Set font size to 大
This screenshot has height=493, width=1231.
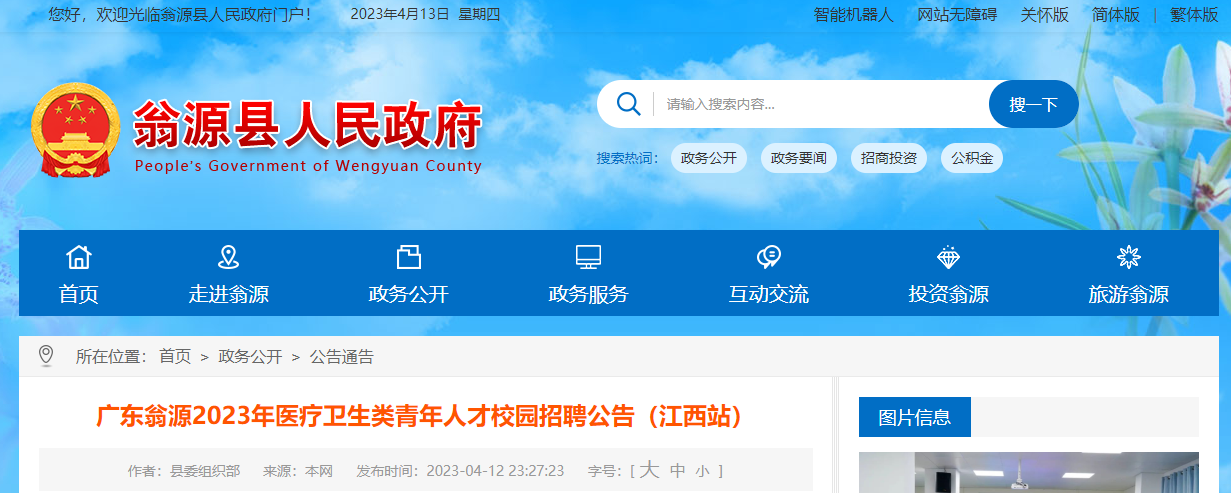650,469
